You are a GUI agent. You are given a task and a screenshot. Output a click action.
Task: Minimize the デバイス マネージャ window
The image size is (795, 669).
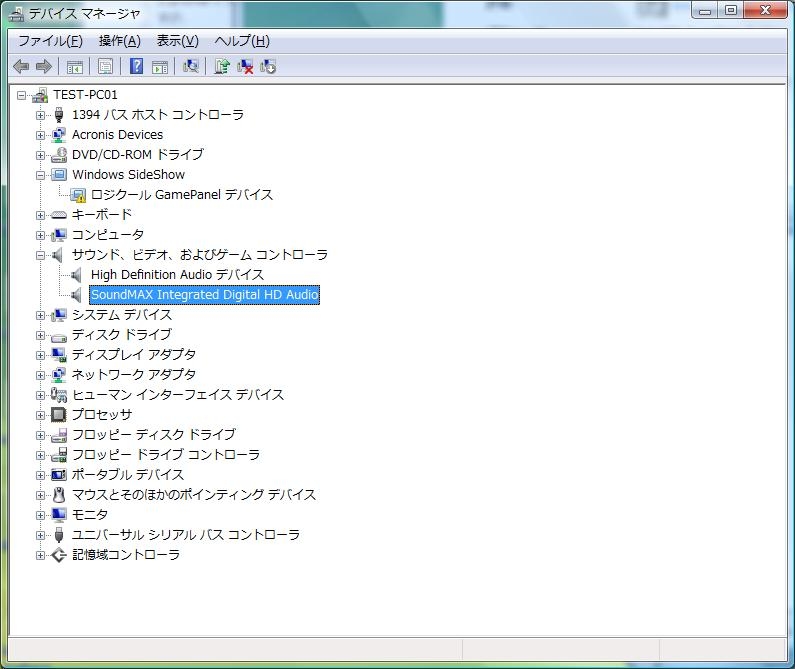coord(705,10)
